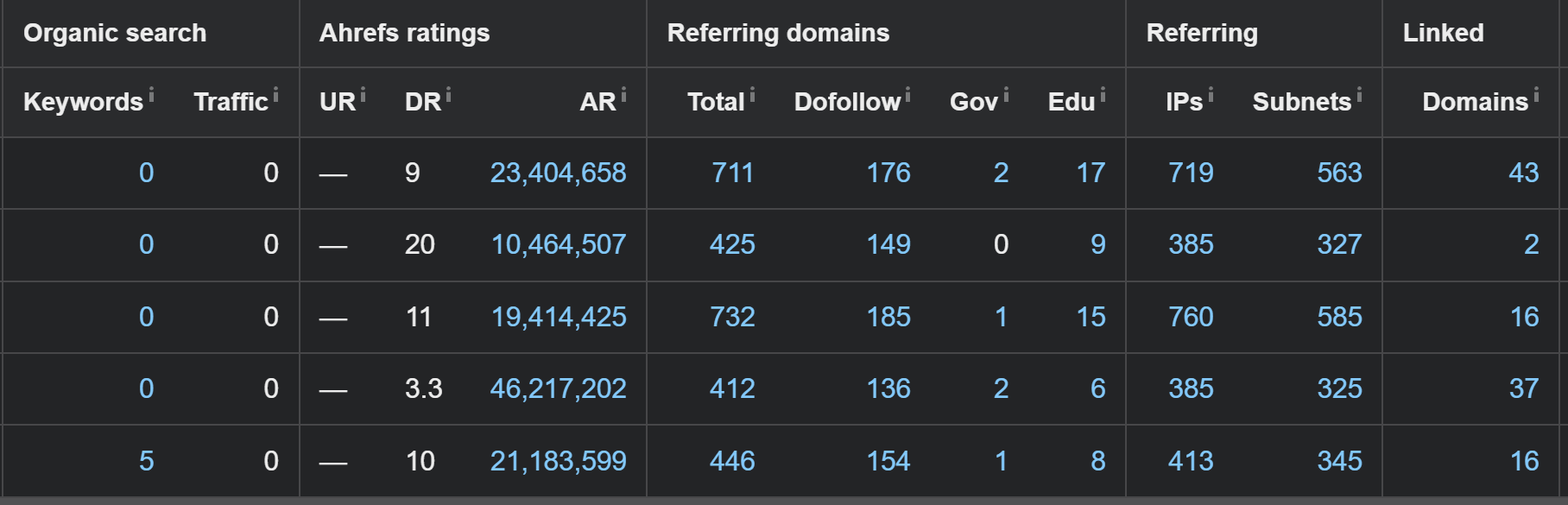Image resolution: width=1568 pixels, height=505 pixels.
Task: Open referring IPs value 413
Action: (1191, 461)
